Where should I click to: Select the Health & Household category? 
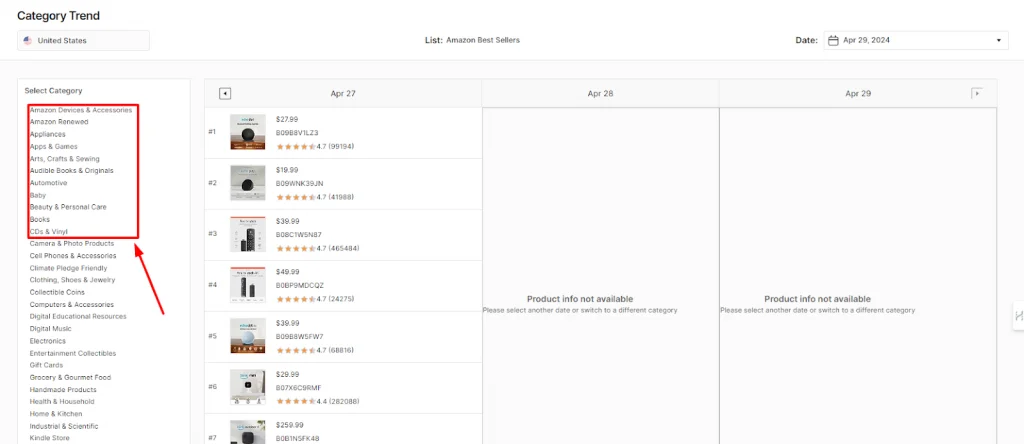[x=62, y=402]
